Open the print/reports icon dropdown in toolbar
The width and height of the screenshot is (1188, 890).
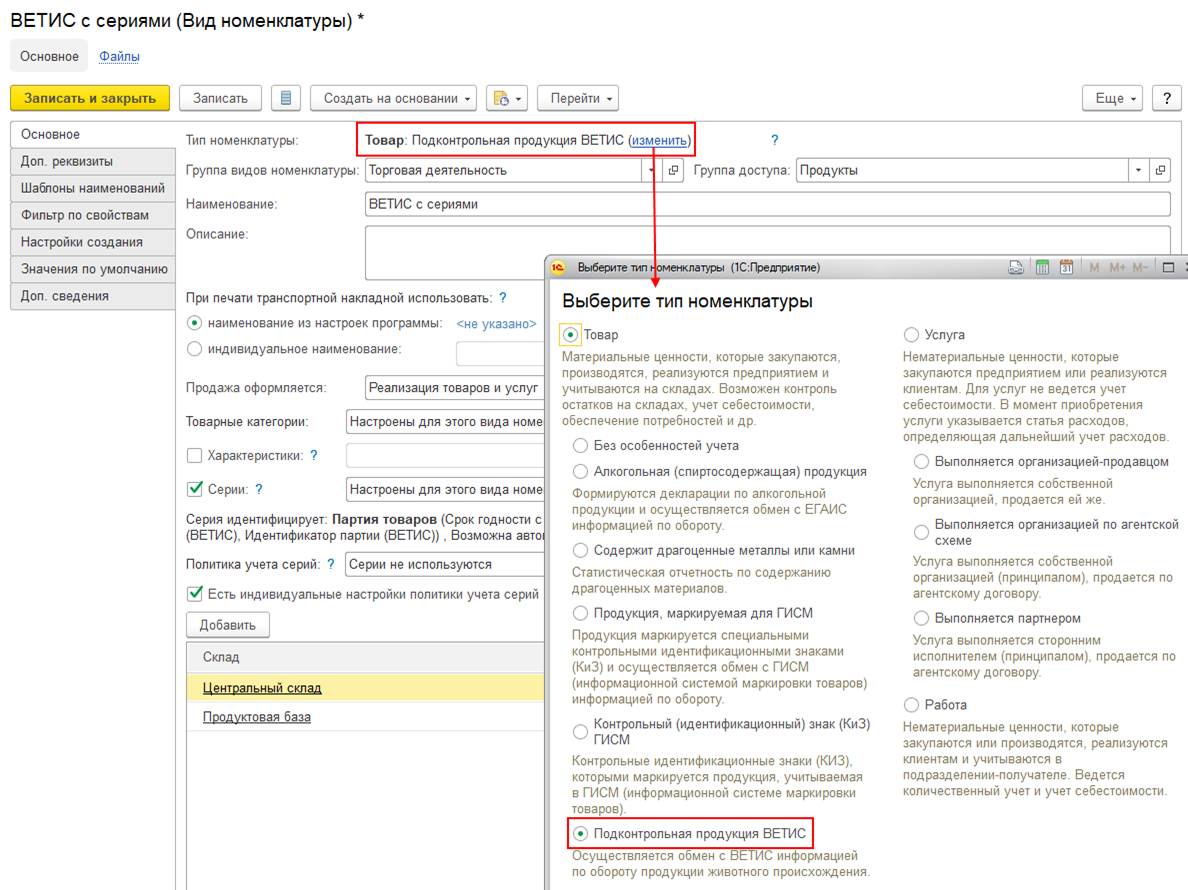[x=507, y=98]
